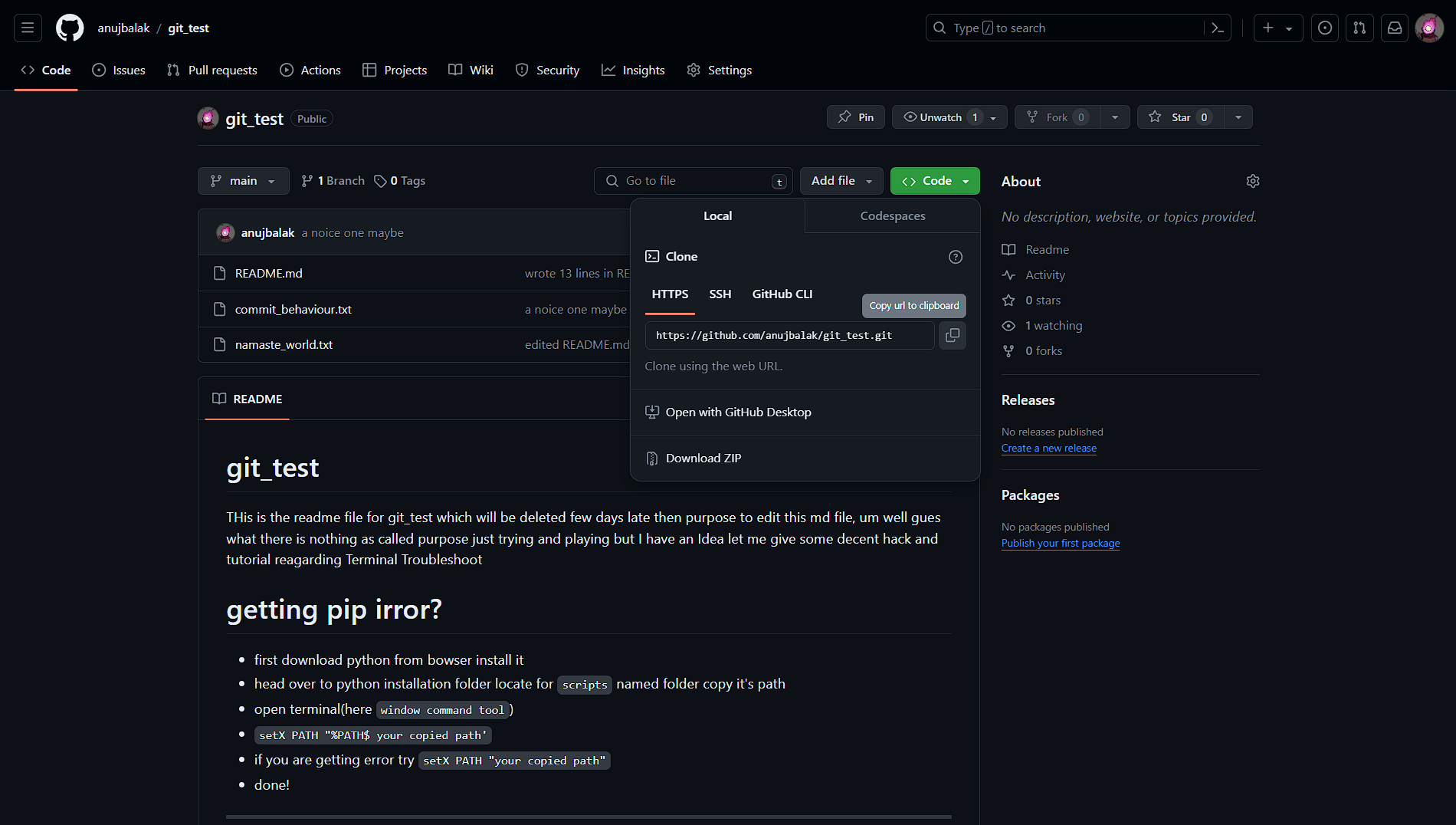Open the hamburger navigation menu
Screen dimensions: 1456x825
[28, 28]
